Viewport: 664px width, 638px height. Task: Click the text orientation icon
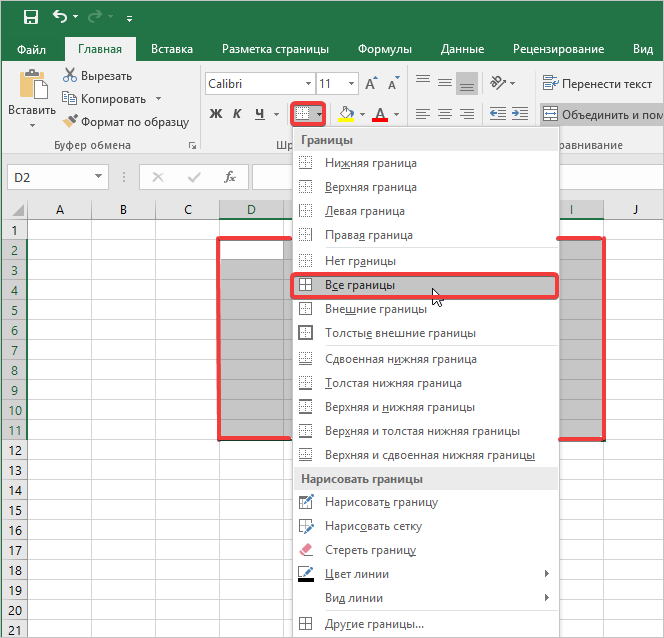(498, 83)
